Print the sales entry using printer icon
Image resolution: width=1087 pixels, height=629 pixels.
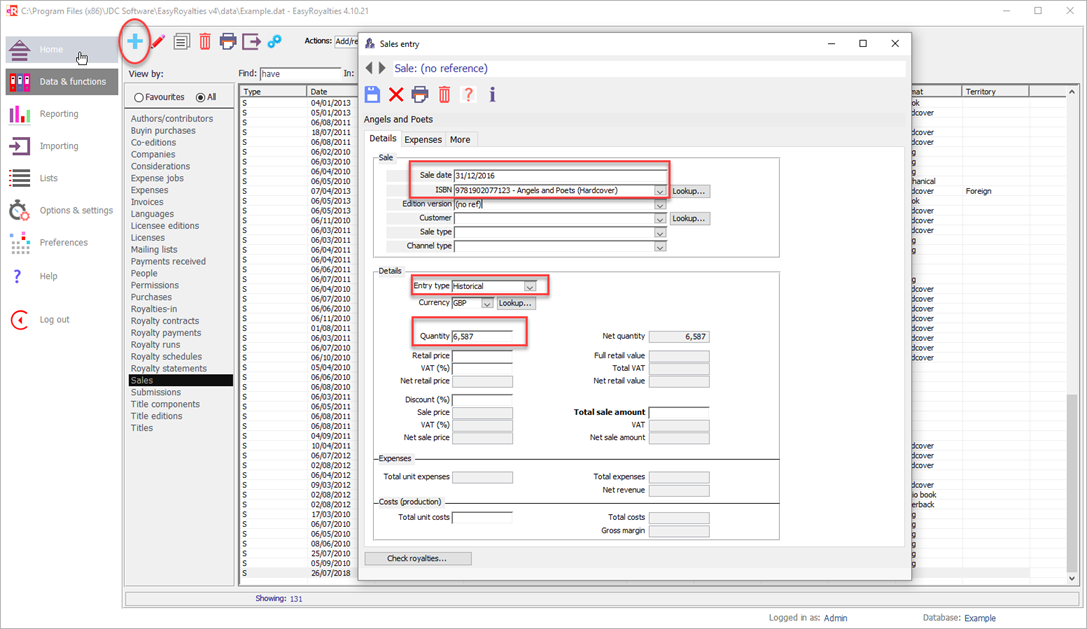tap(420, 94)
